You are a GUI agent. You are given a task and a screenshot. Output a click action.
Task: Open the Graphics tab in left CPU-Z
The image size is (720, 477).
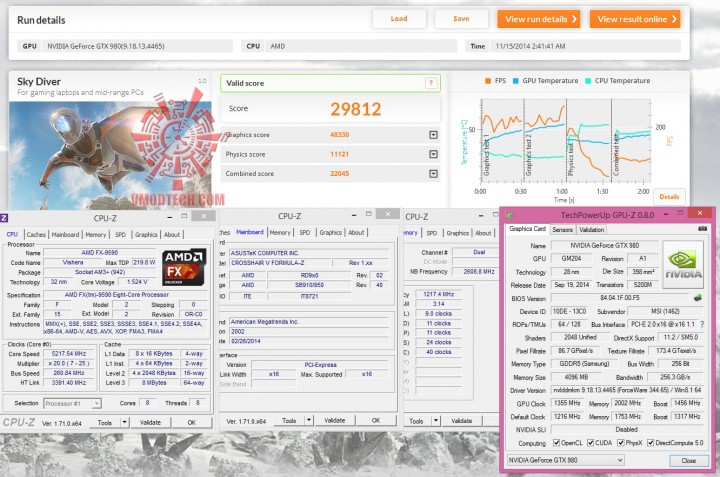tap(146, 235)
